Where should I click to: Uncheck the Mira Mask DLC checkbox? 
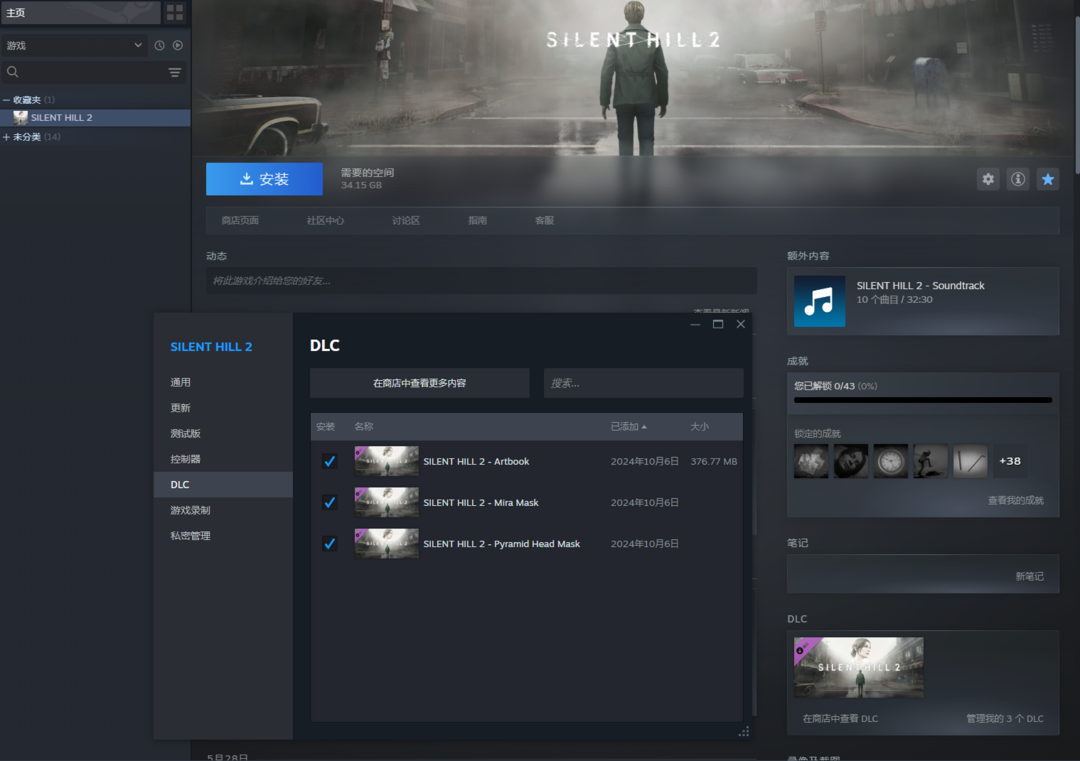click(329, 502)
